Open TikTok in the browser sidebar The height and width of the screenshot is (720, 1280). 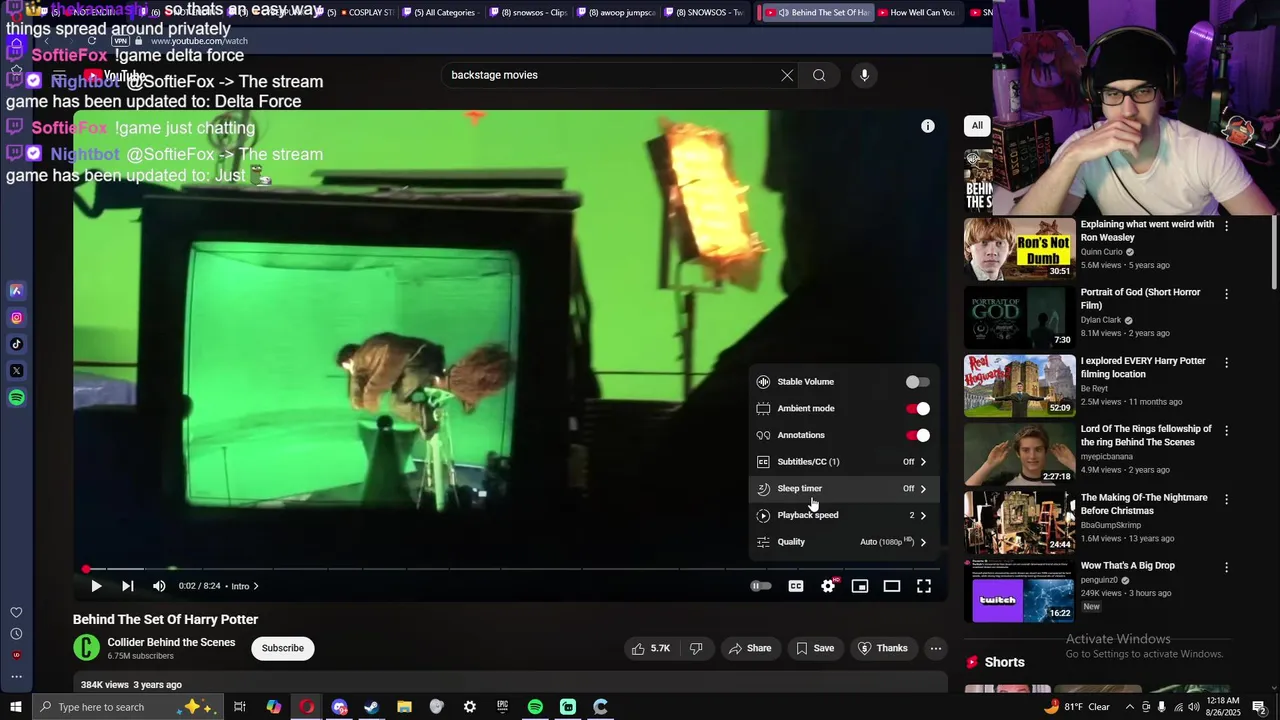click(16, 344)
